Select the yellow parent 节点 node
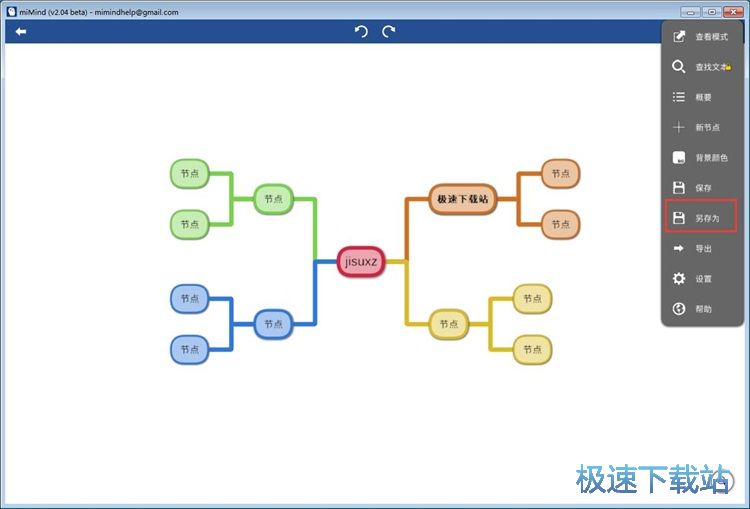 tap(449, 324)
